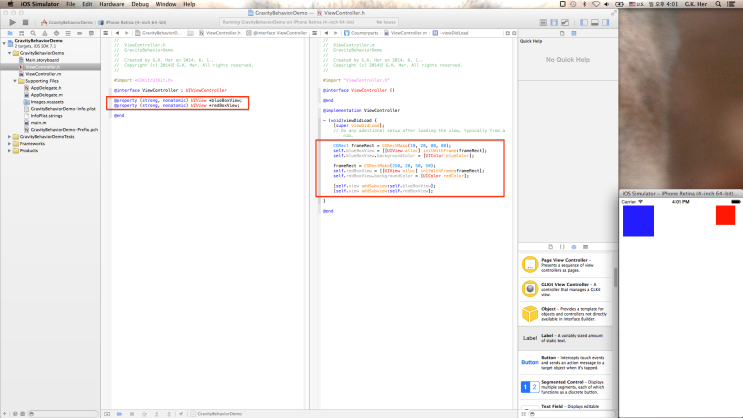Viewport: 743px width, 418px height.
Task: Collapse the Supporting Files group
Action: (x=16, y=80)
